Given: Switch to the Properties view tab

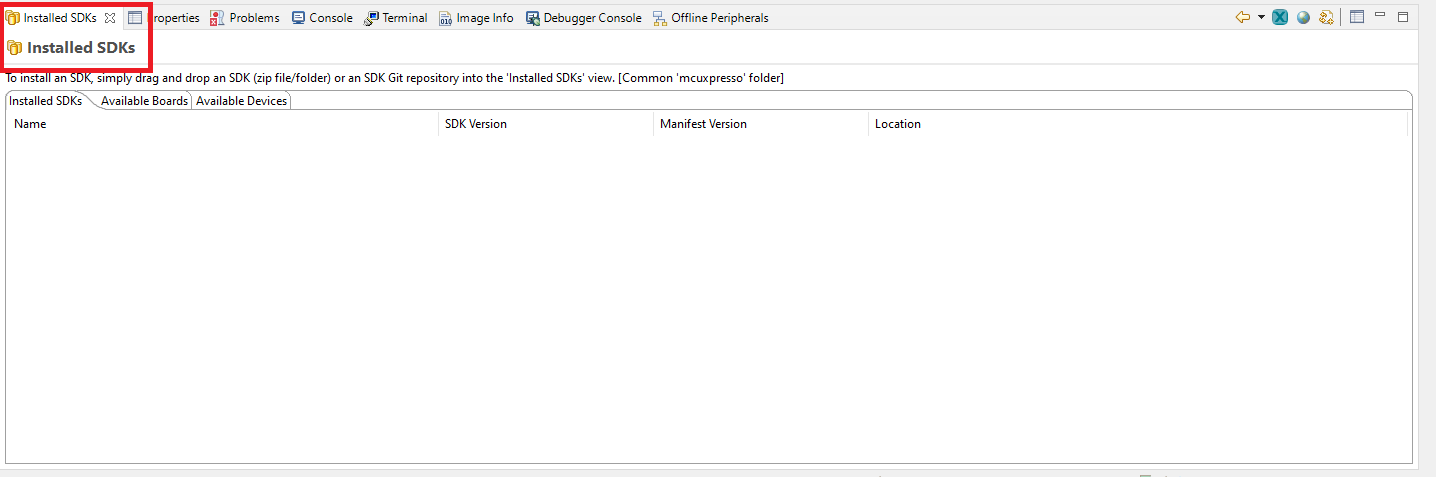Looking at the screenshot, I should click(x=164, y=18).
